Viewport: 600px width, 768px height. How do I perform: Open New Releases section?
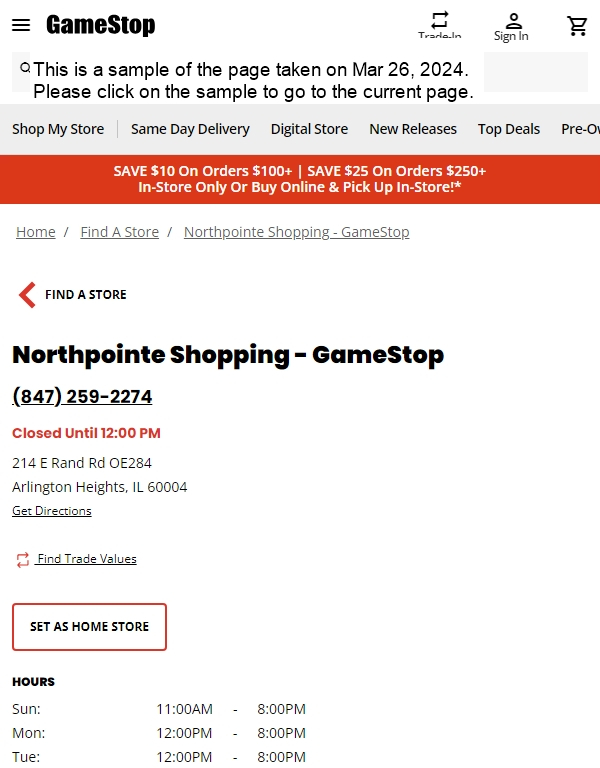[413, 129]
